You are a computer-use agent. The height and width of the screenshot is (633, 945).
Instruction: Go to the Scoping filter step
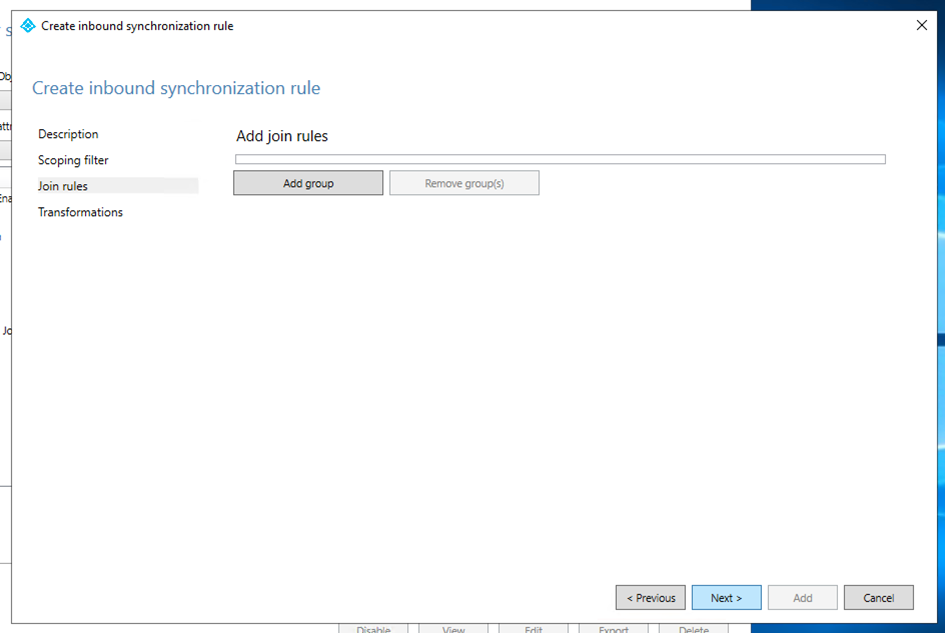point(73,160)
